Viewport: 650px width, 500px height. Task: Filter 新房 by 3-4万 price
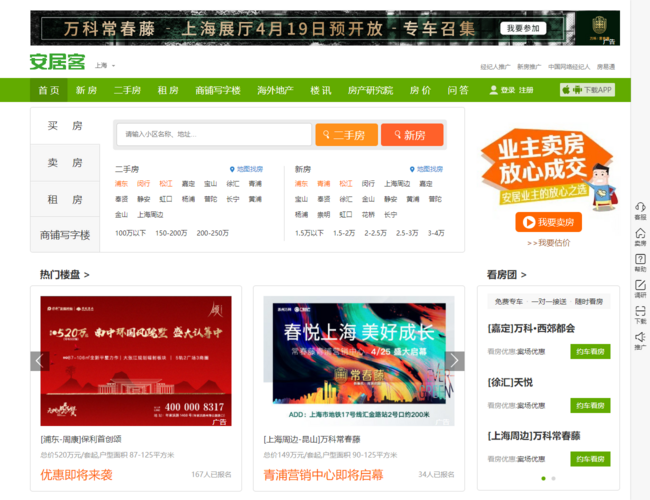(436, 233)
